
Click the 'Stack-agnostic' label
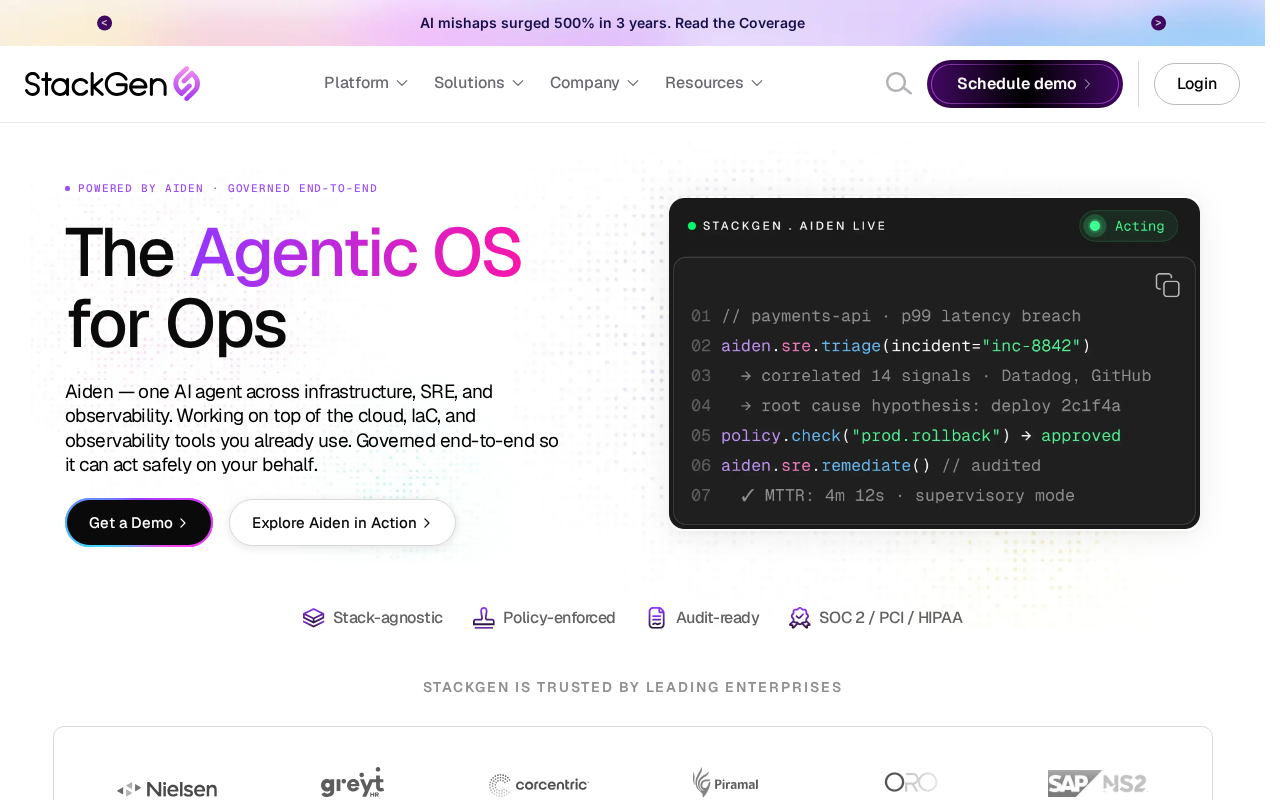(x=388, y=618)
